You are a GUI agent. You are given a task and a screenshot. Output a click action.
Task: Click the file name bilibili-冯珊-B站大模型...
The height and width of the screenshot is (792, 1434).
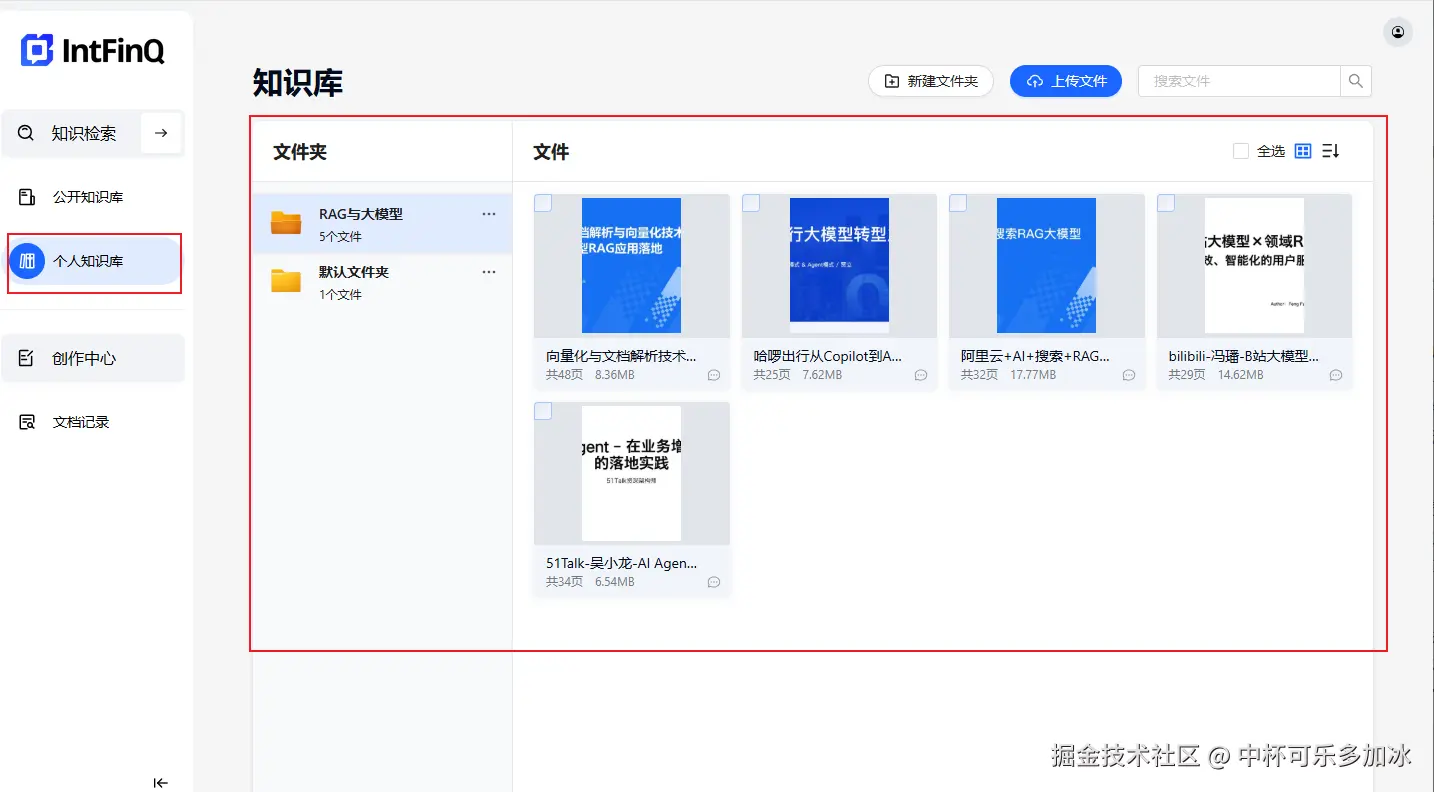click(x=1243, y=356)
